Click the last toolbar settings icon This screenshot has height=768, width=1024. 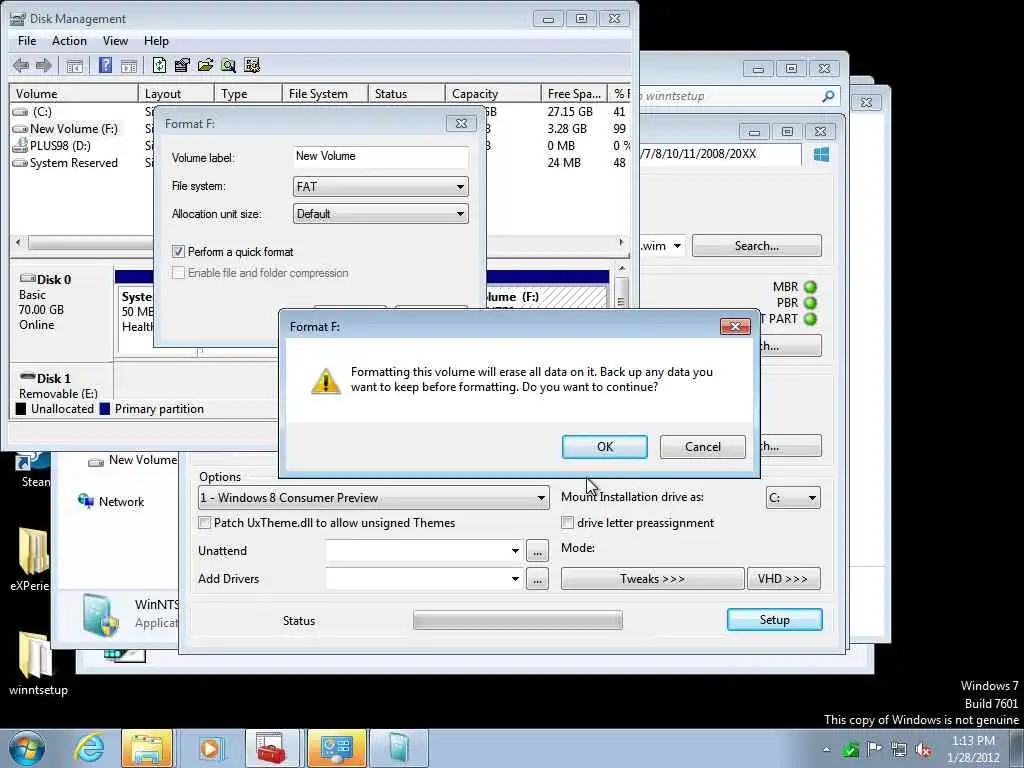251,65
